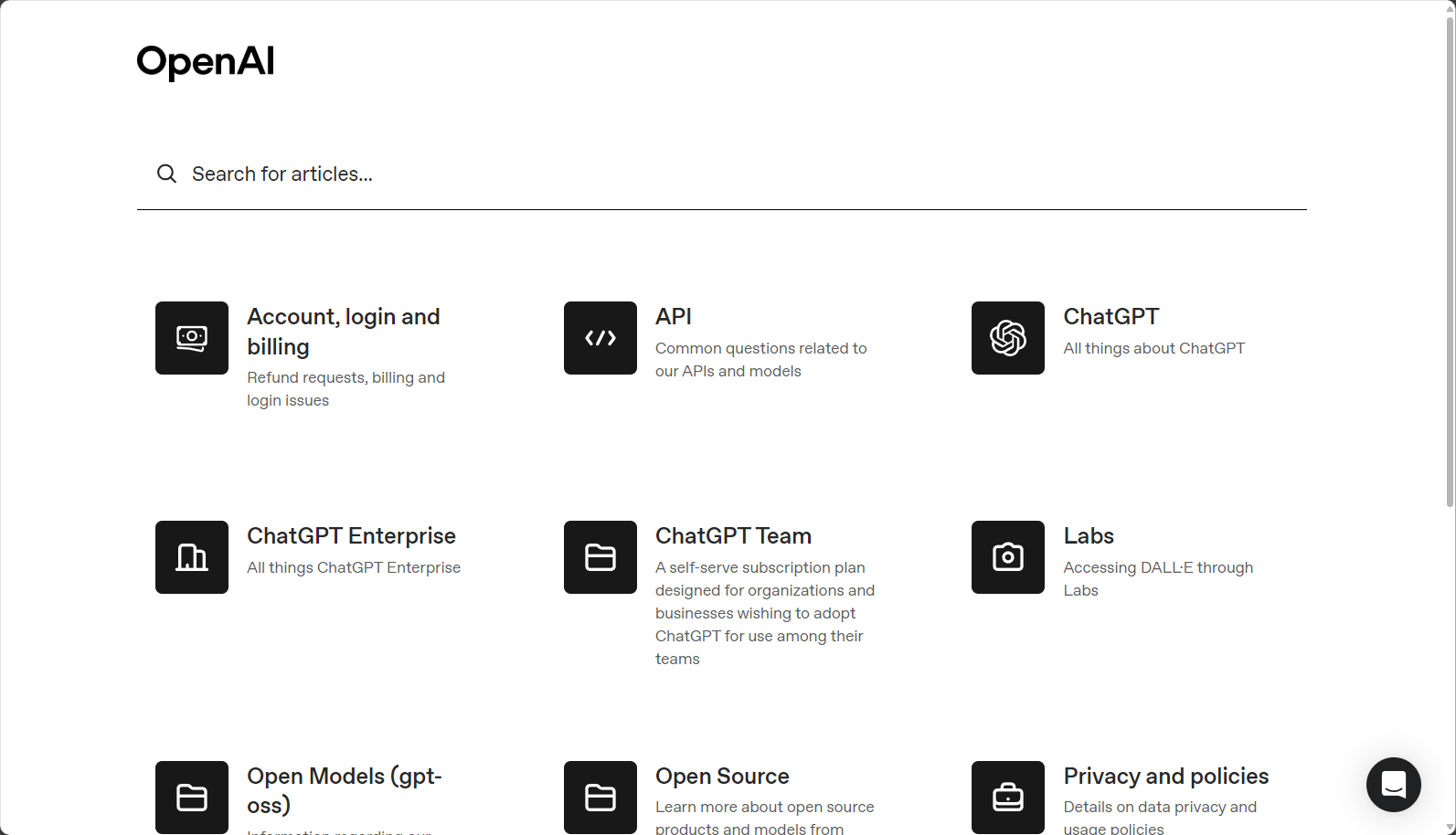Click the OpenAI logo

[206, 62]
